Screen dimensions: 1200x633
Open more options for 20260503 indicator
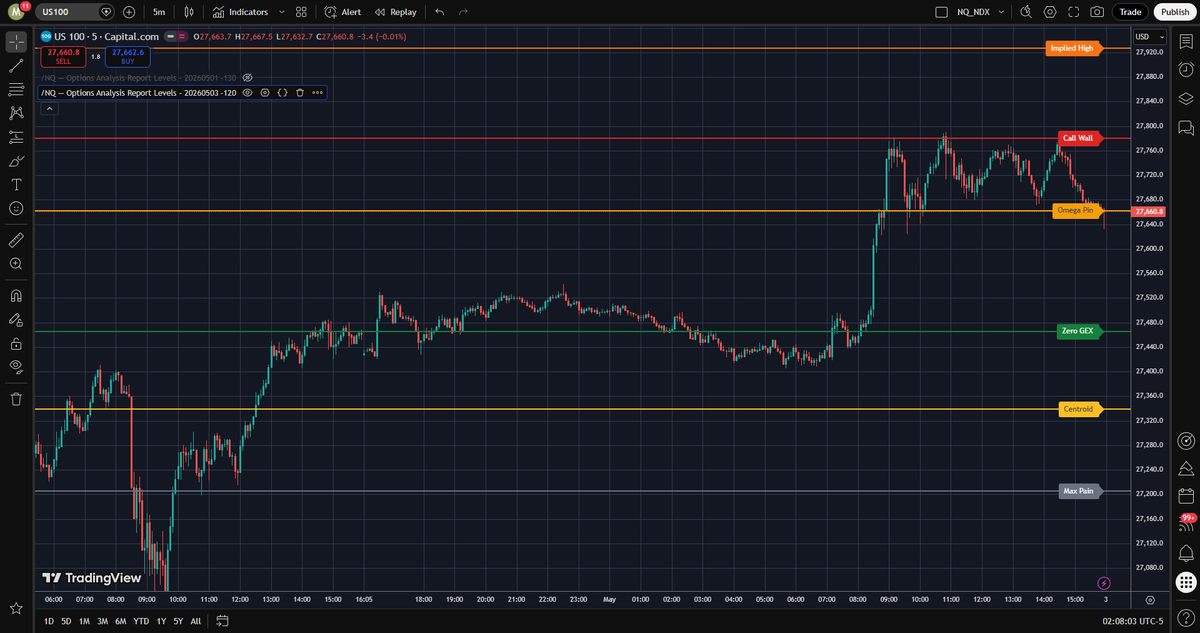tap(317, 92)
